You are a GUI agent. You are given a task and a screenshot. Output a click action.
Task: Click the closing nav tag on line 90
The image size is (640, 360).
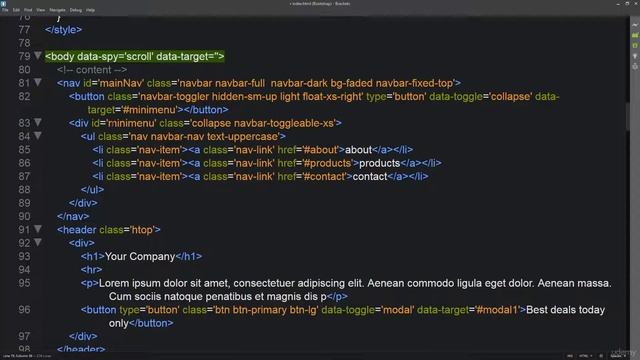tap(73, 216)
